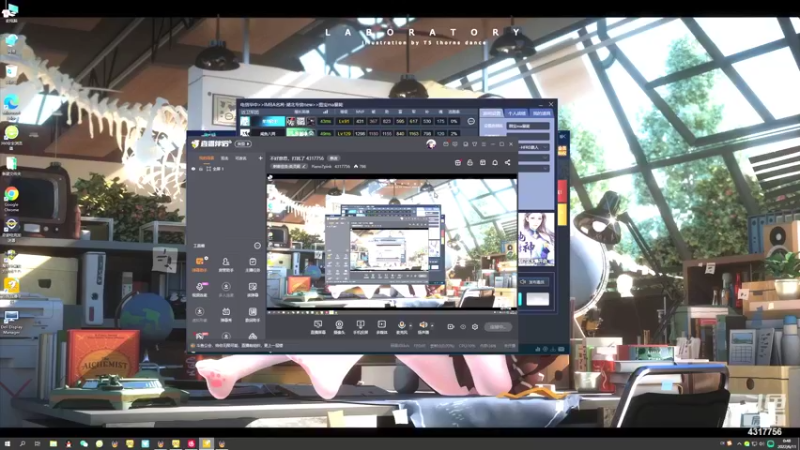Viewport: 800px width, 450px height.
Task: Click the orange highlighted toolbox icon
Action: (199, 264)
